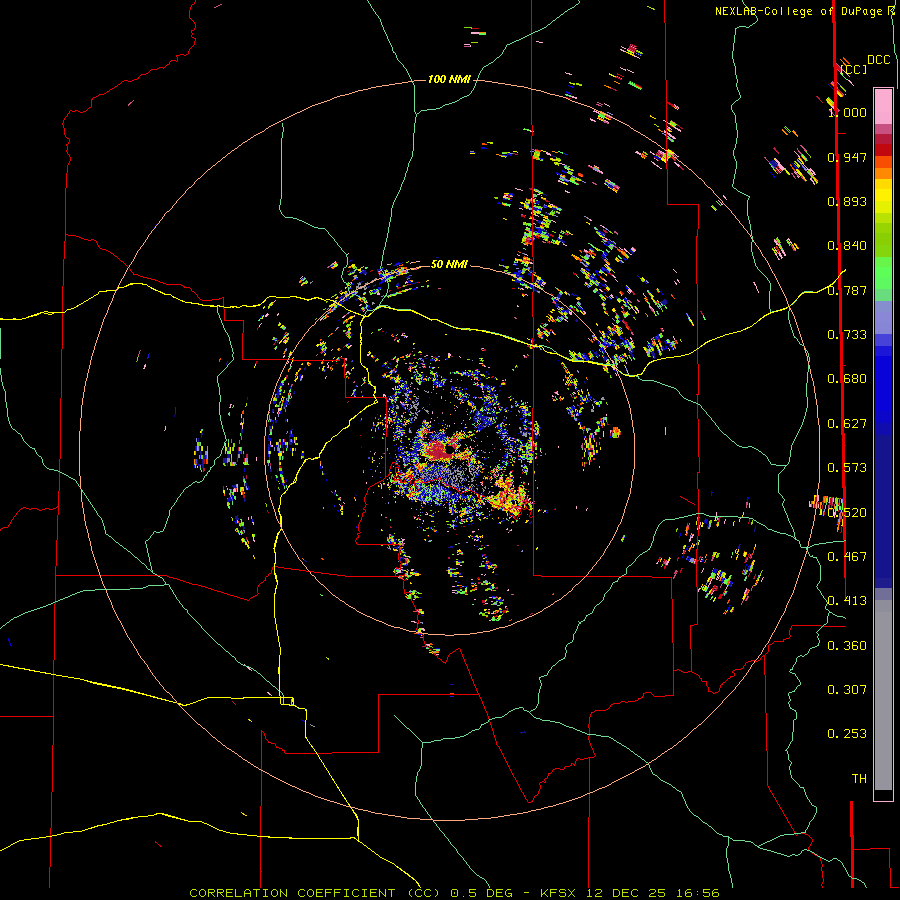
Task: Click the pink top segment of the color bar
Action: click(883, 106)
